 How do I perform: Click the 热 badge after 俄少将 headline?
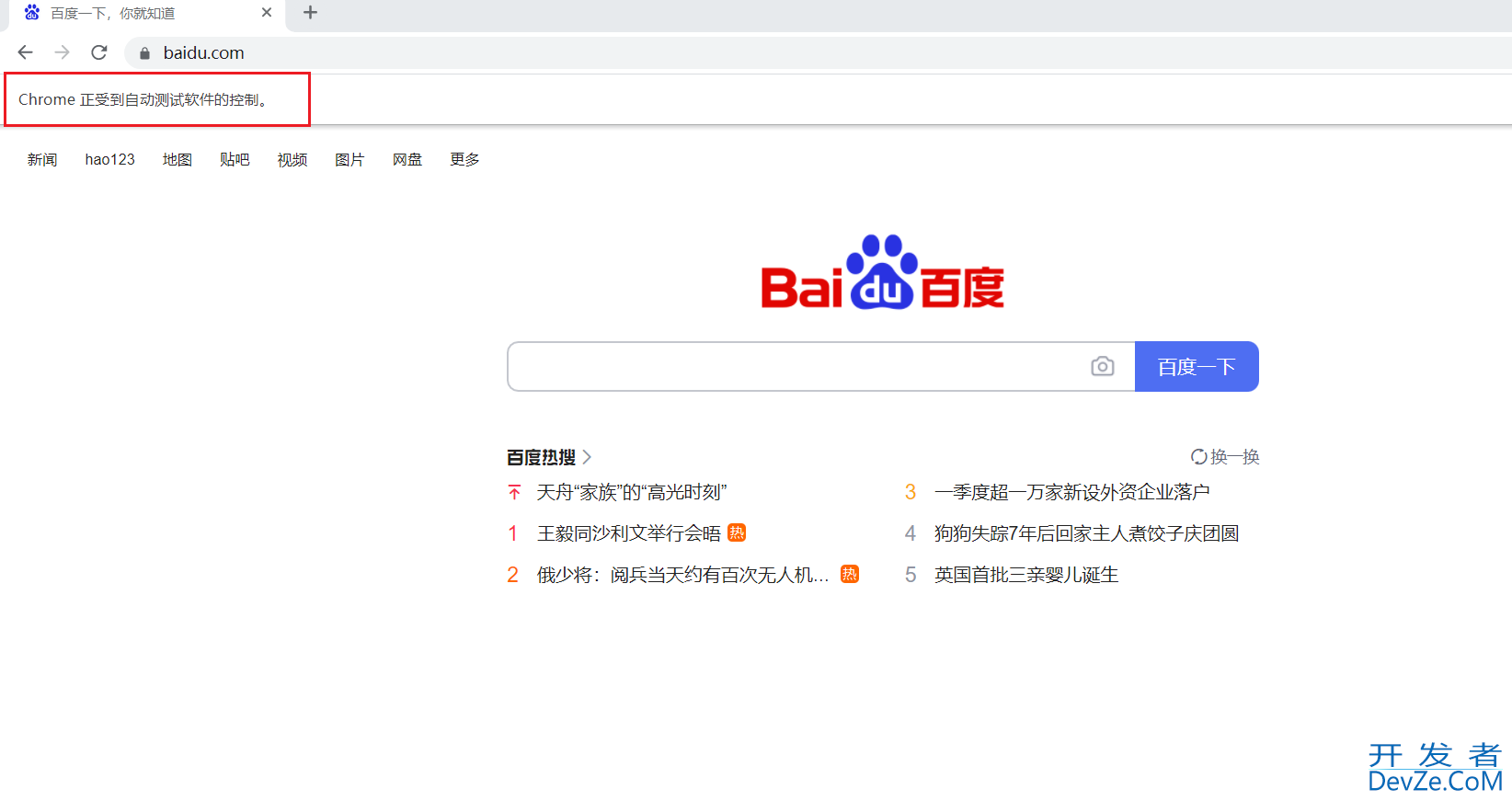click(850, 574)
